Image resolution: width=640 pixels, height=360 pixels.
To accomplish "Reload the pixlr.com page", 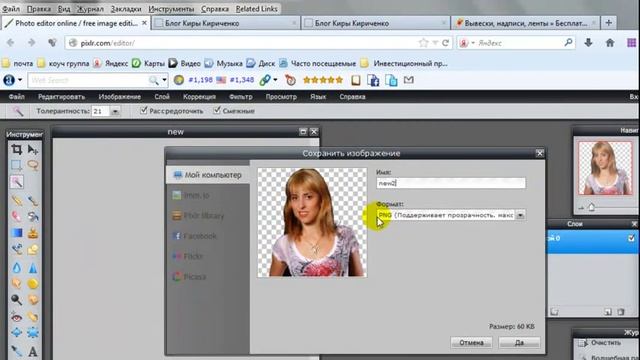I will 446,43.
